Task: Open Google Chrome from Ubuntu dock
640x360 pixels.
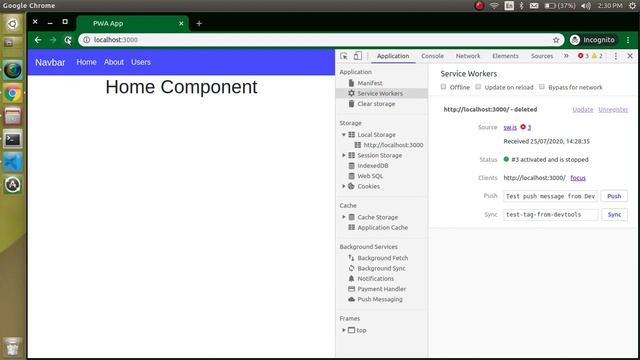Action: click(x=13, y=94)
